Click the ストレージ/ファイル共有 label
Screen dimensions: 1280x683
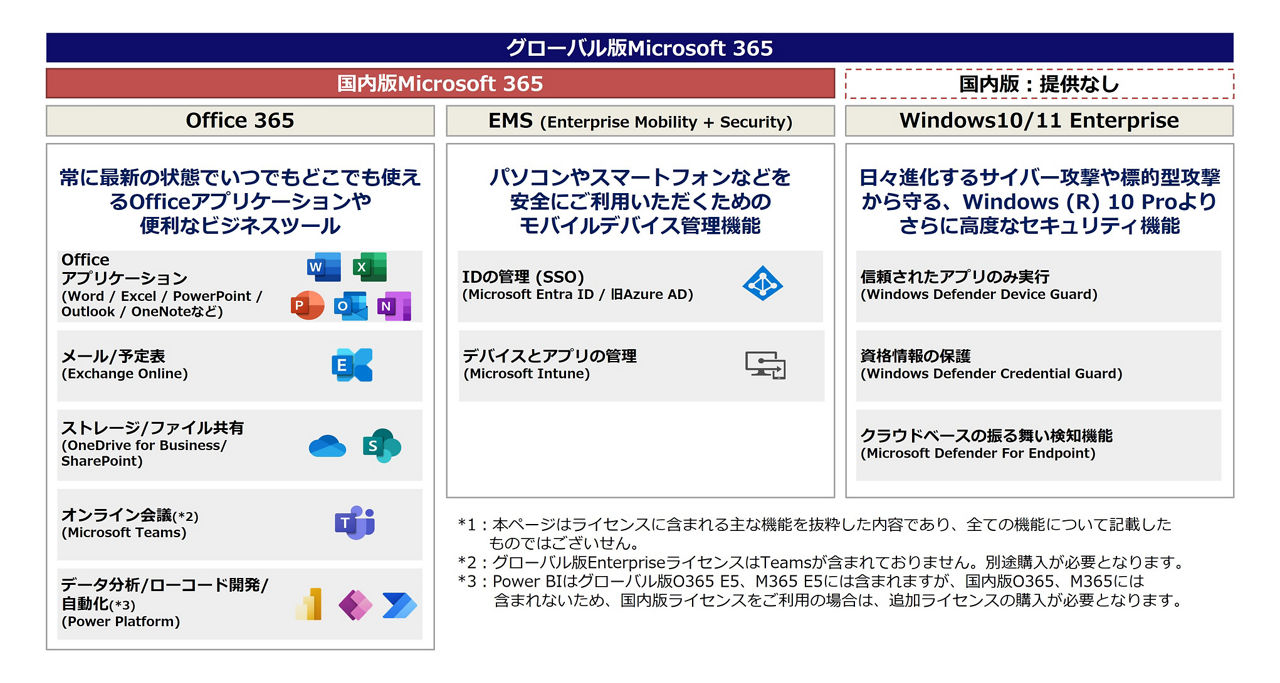pyautogui.click(x=152, y=428)
